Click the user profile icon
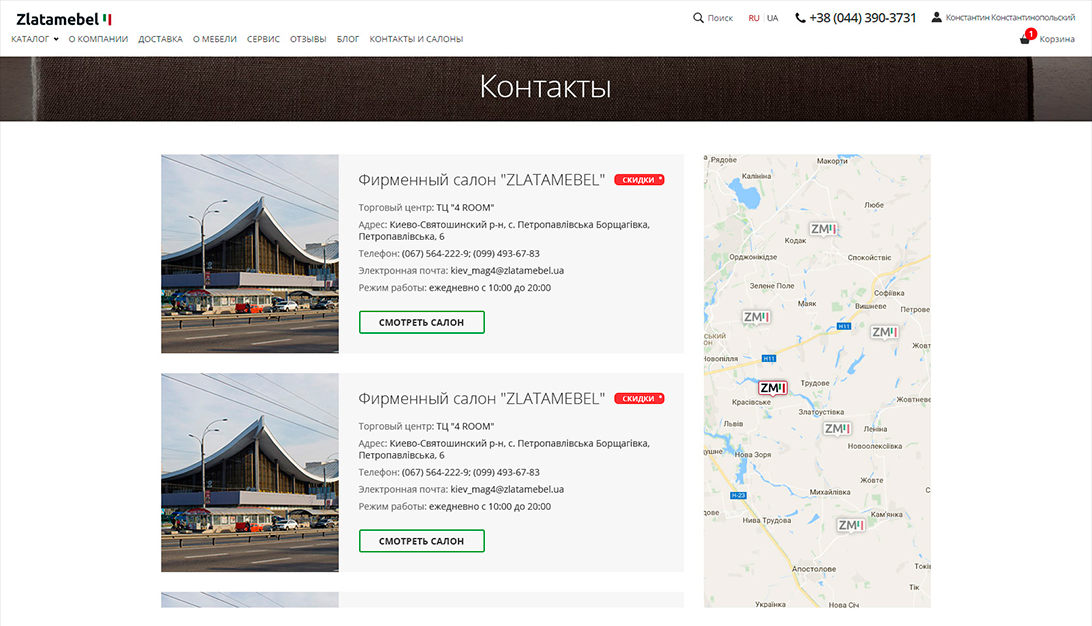Screen dimensions: 1092x626 (x=937, y=18)
